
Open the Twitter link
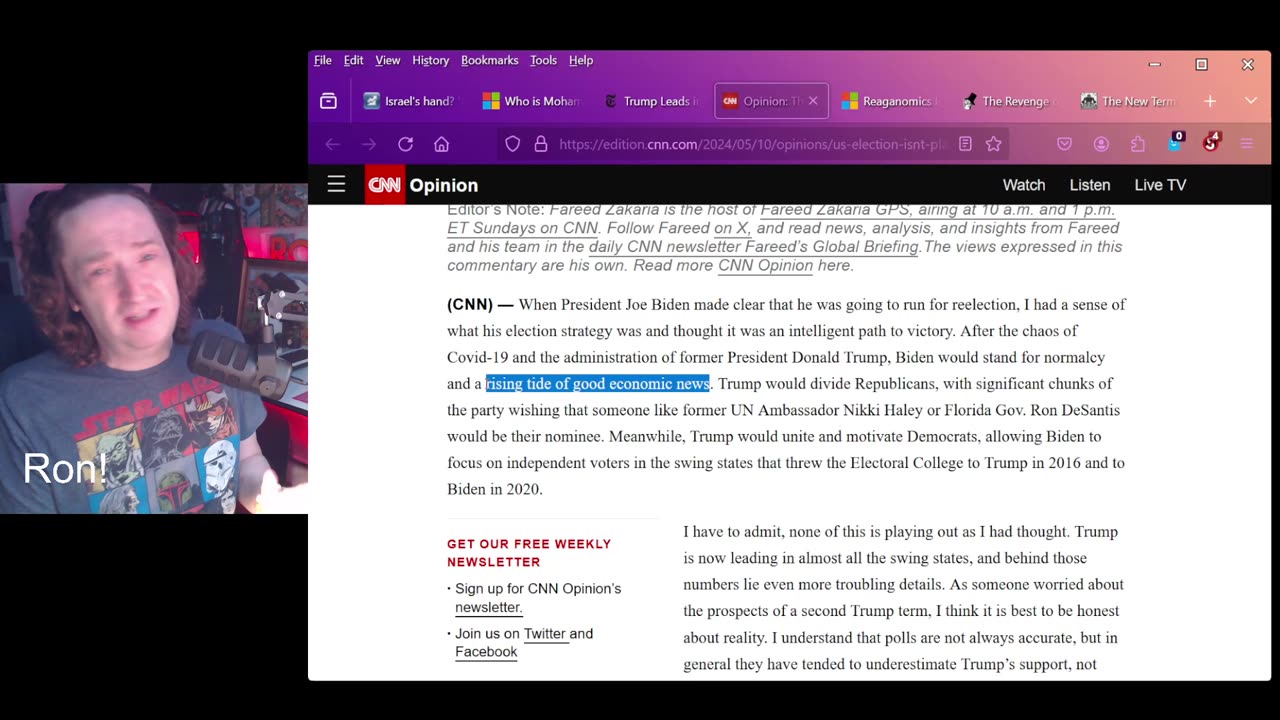point(545,633)
